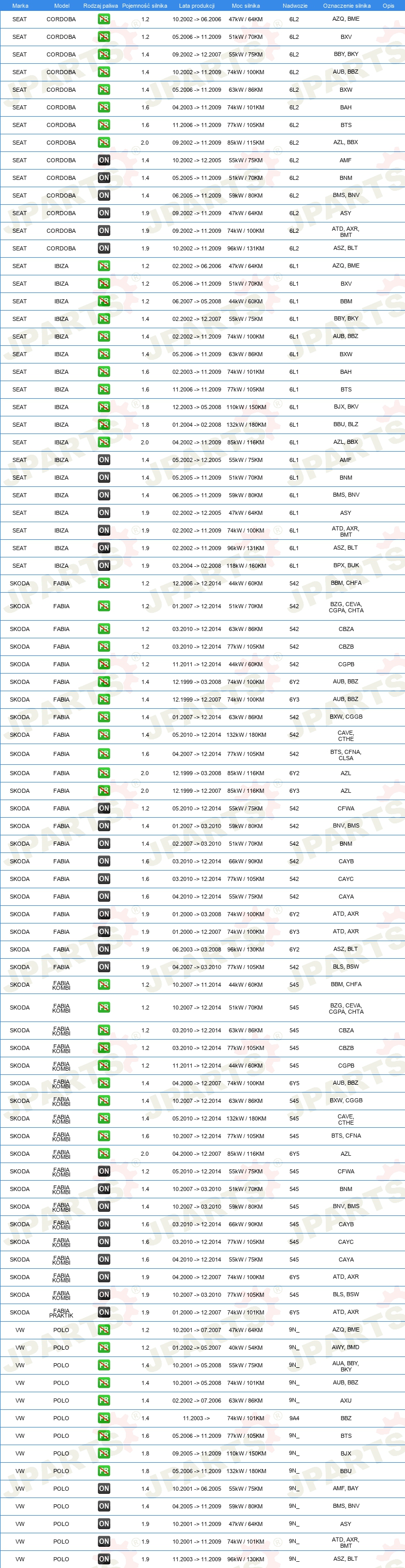Click petrol icon in Fabia Kombi 6Y5 AUB, BBZ row
The image size is (405, 1568).
(104, 1084)
